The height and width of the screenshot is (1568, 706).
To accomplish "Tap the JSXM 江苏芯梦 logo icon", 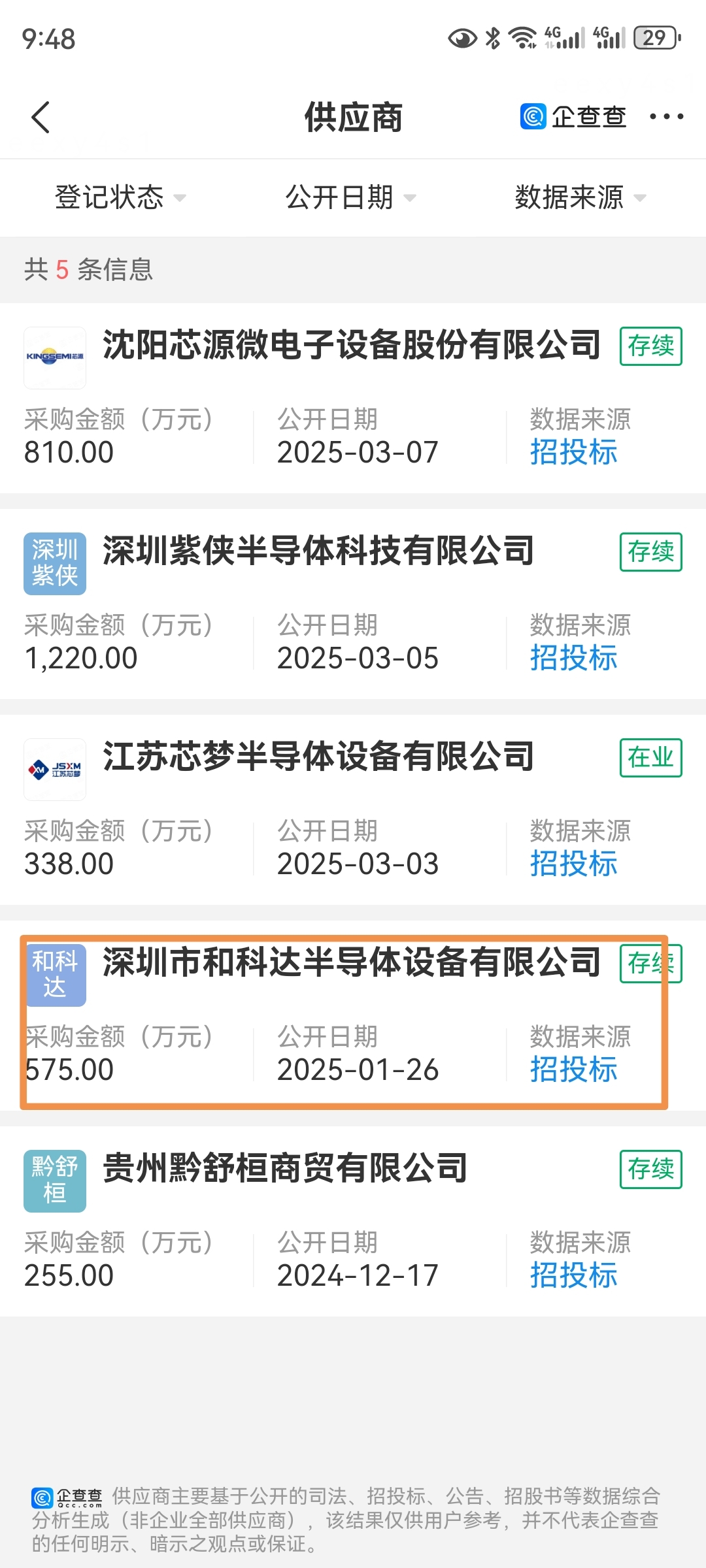I will point(55,770).
